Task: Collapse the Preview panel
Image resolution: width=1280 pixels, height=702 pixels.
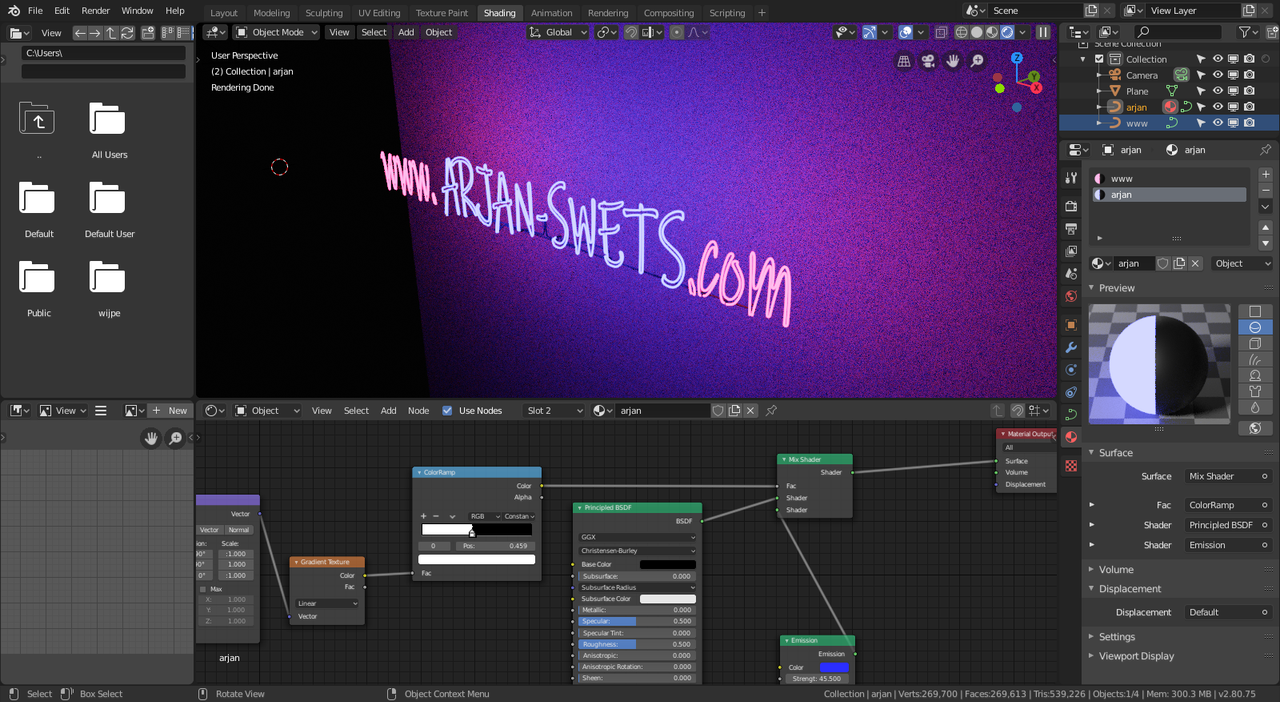Action: [x=1116, y=288]
